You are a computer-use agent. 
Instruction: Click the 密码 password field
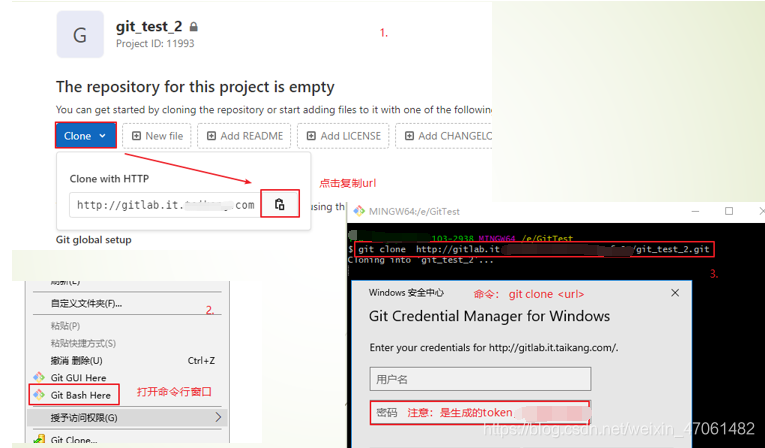tap(480, 412)
